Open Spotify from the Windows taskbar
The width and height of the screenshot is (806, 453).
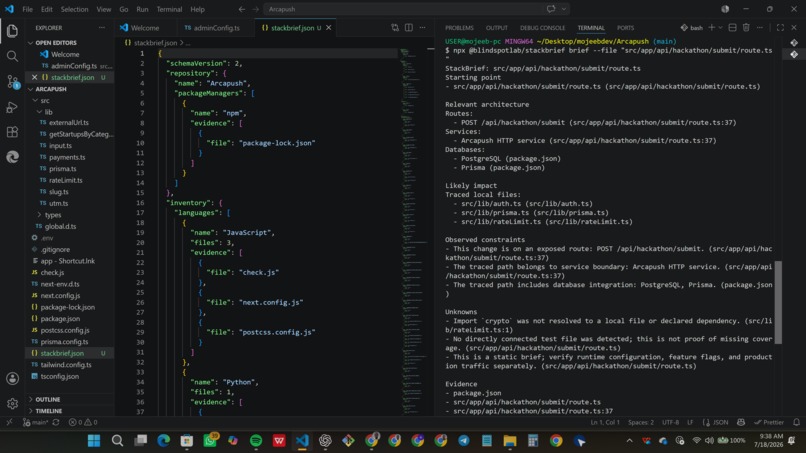pos(255,441)
